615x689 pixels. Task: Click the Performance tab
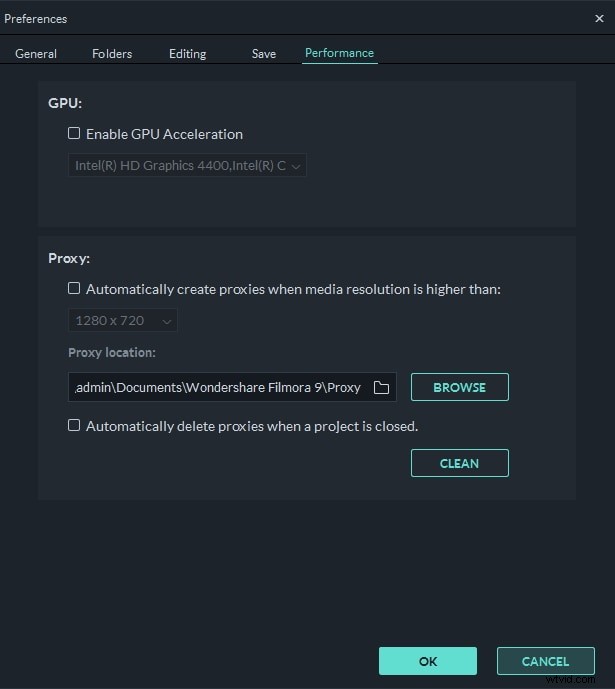coord(339,54)
